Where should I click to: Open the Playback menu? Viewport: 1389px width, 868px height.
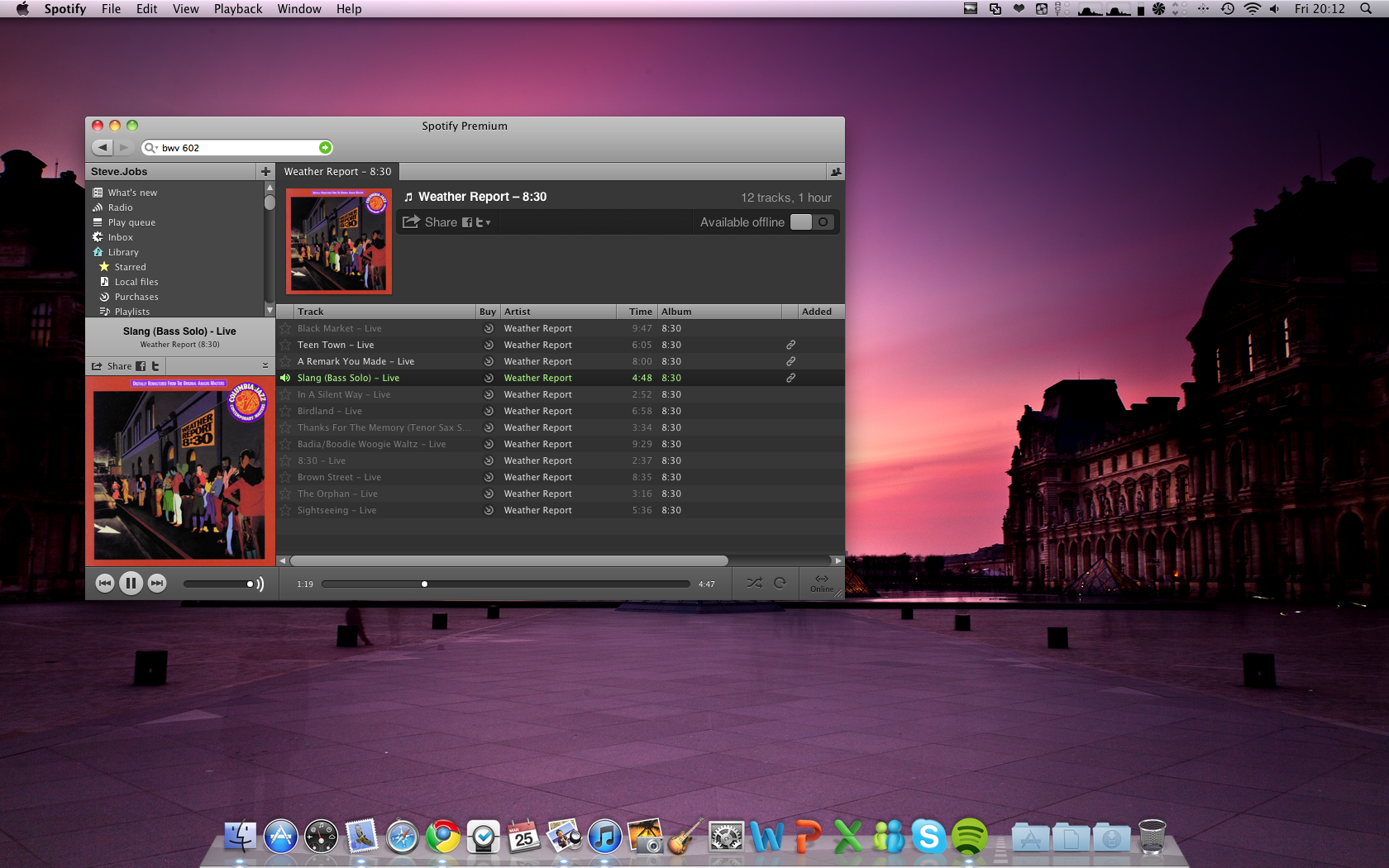pos(238,9)
